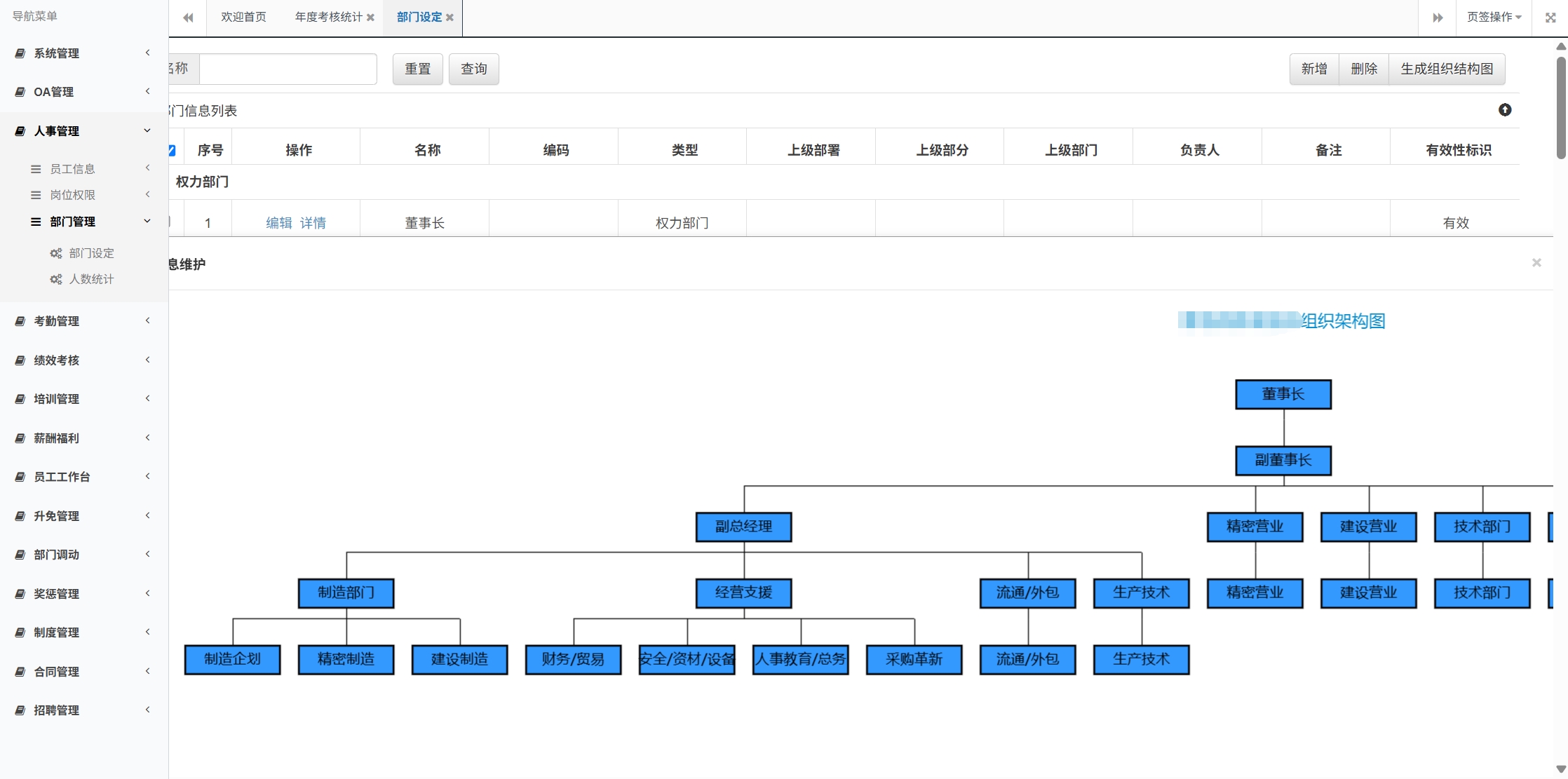Click gear icon beside 人数统计
This screenshot has height=779, width=1568.
pyautogui.click(x=56, y=279)
